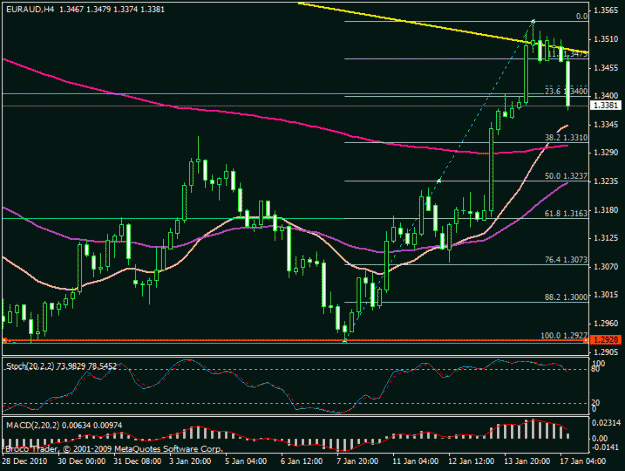Image resolution: width=625 pixels, height=471 pixels.
Task: Select the 38.2 1.3310 Fibonacci label
Action: pyautogui.click(x=566, y=137)
